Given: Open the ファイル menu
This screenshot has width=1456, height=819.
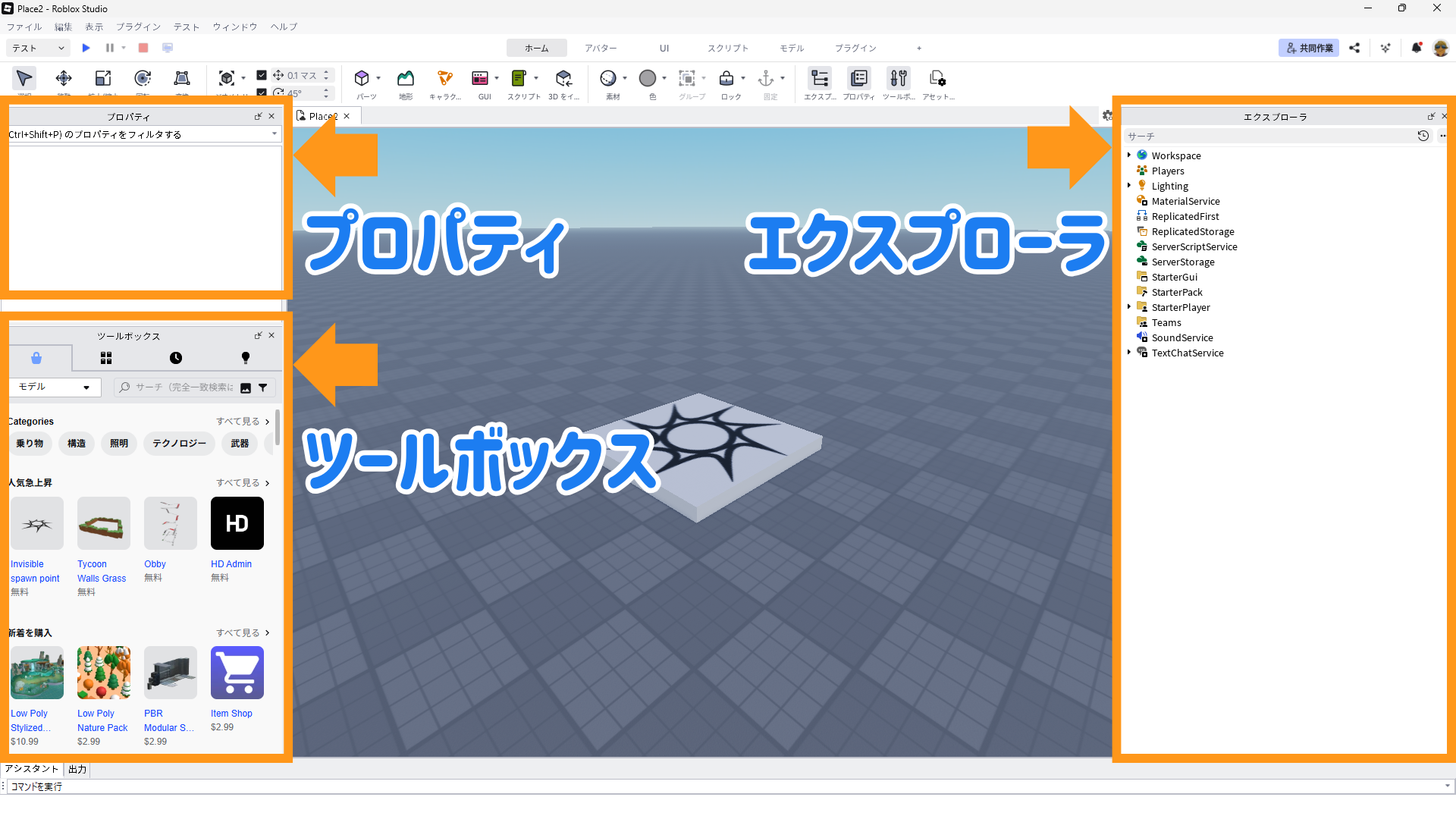Looking at the screenshot, I should (x=24, y=27).
